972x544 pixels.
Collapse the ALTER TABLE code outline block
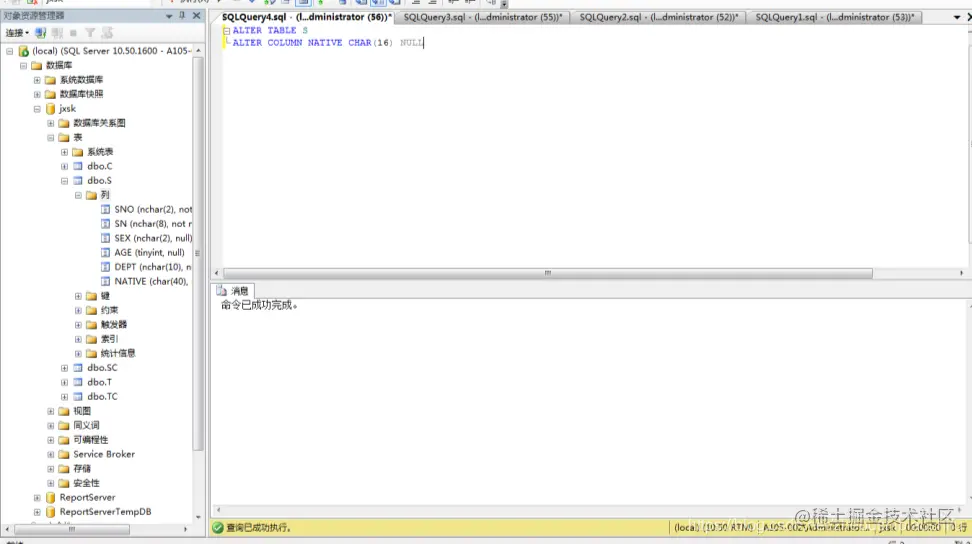[x=226, y=30]
